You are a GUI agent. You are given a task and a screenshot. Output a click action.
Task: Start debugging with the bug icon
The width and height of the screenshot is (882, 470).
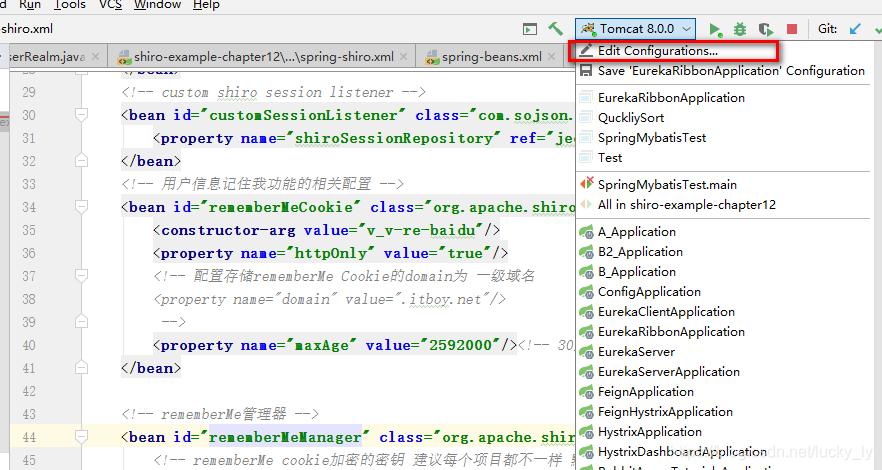pyautogui.click(x=740, y=30)
